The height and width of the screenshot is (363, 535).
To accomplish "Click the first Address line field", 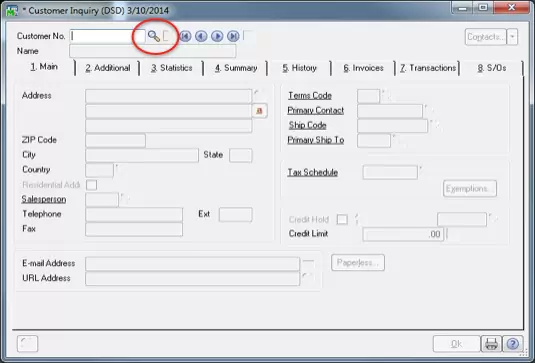I will 169,96.
